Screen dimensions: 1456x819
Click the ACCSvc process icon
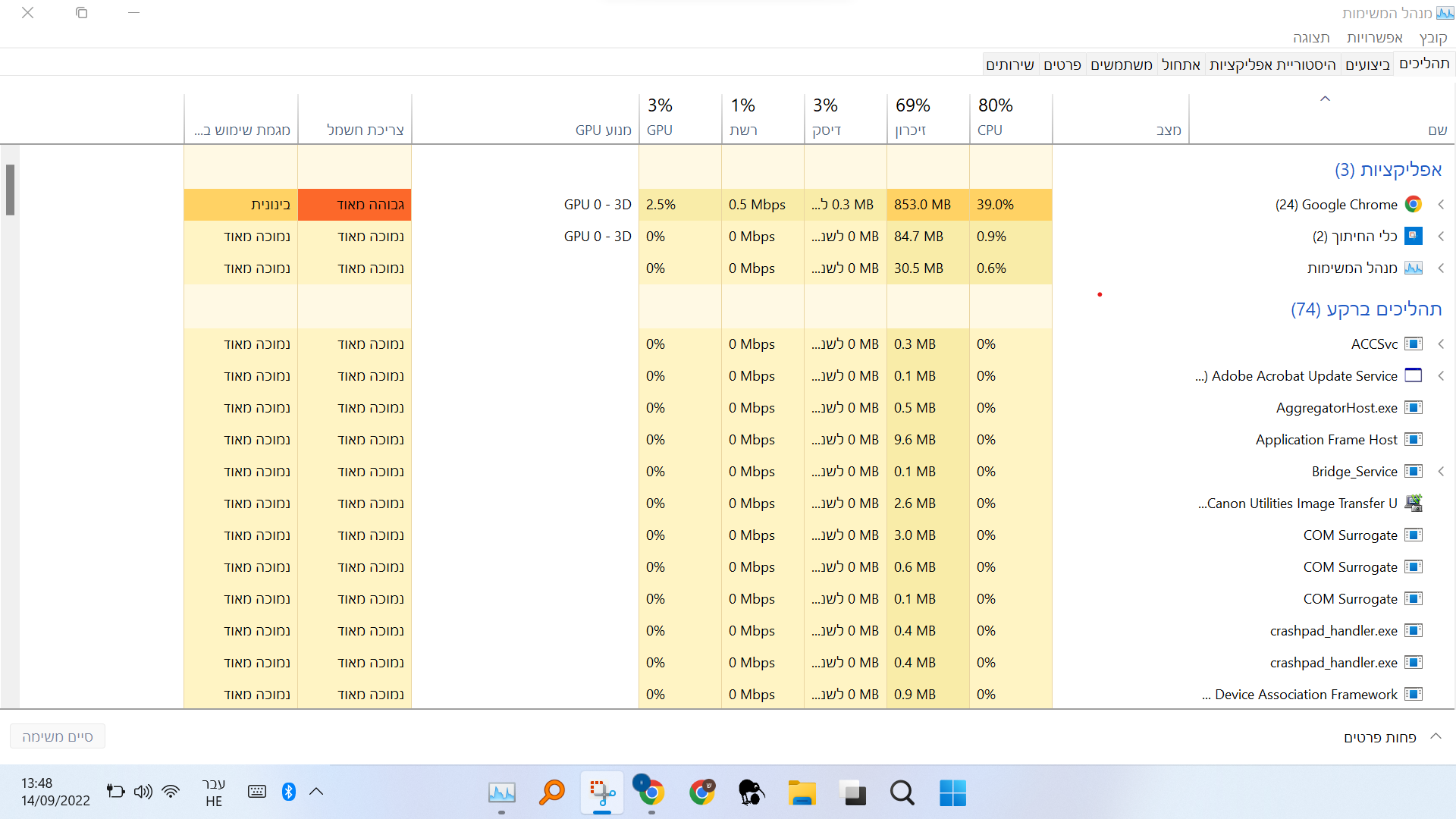(x=1413, y=344)
